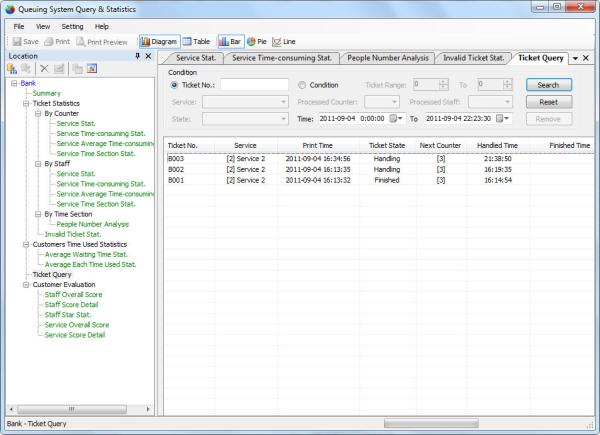Click the Ticket Range end stepper

coord(507,85)
